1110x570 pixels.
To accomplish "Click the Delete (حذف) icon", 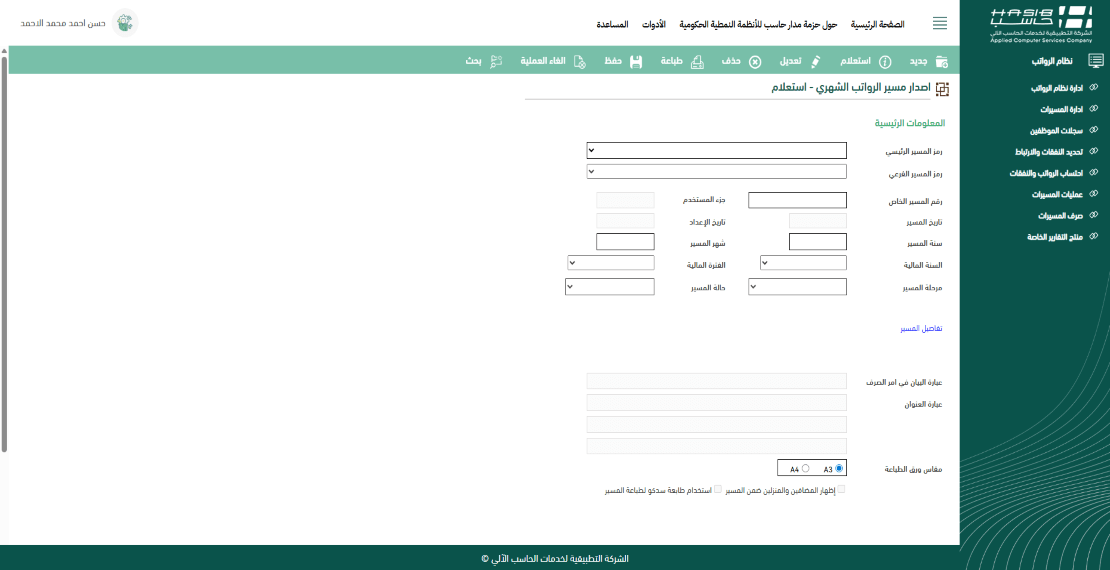I will [755, 61].
